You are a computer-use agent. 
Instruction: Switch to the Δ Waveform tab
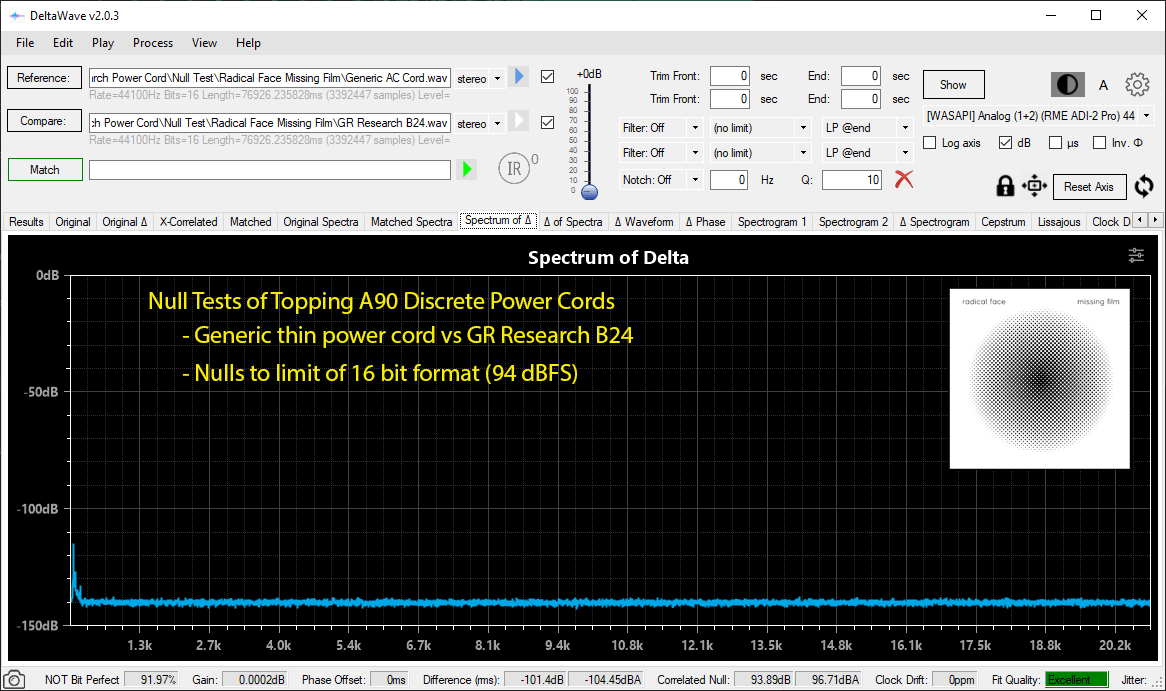tap(644, 222)
